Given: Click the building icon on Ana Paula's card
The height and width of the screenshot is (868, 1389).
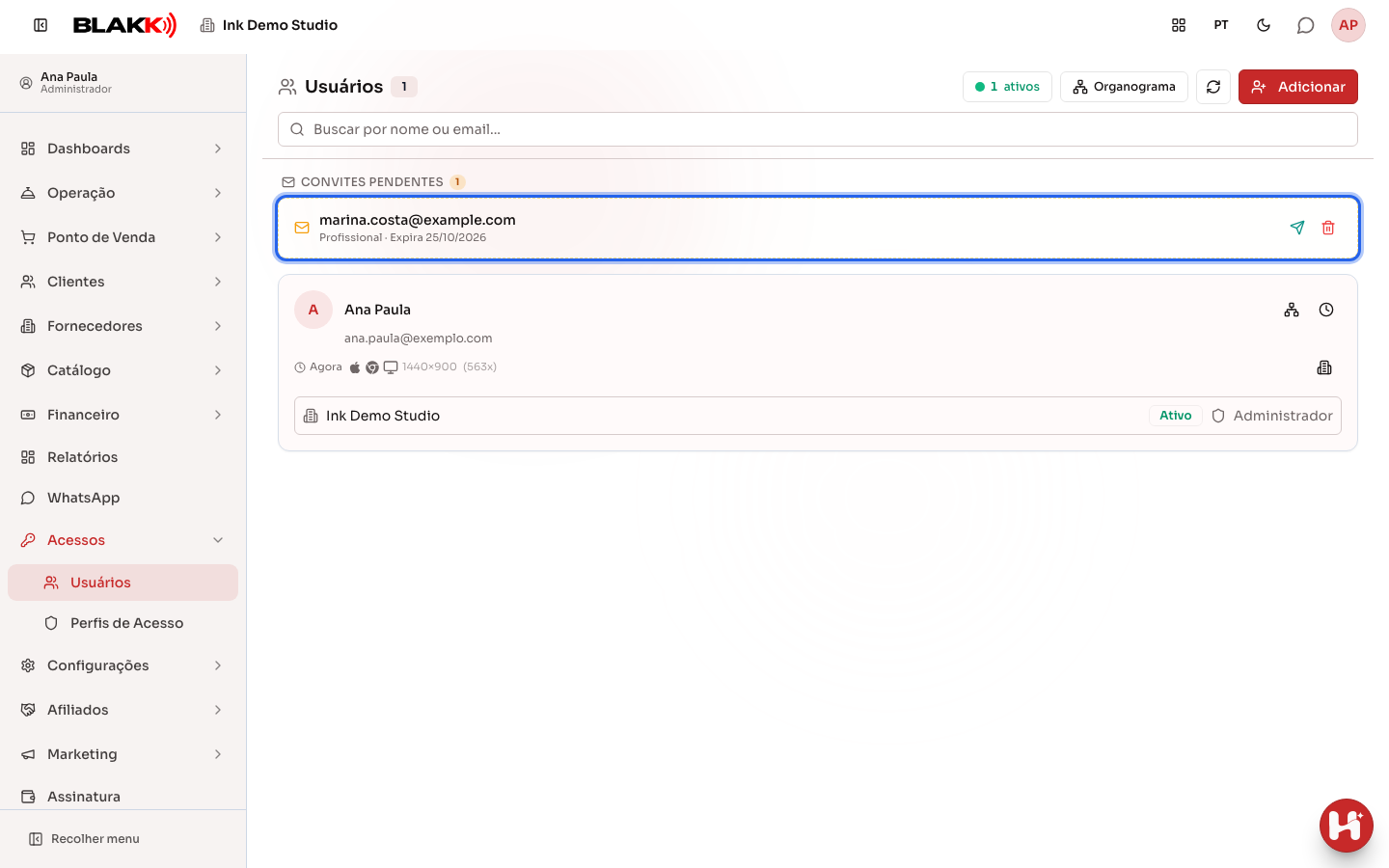Looking at the screenshot, I should point(1324,367).
